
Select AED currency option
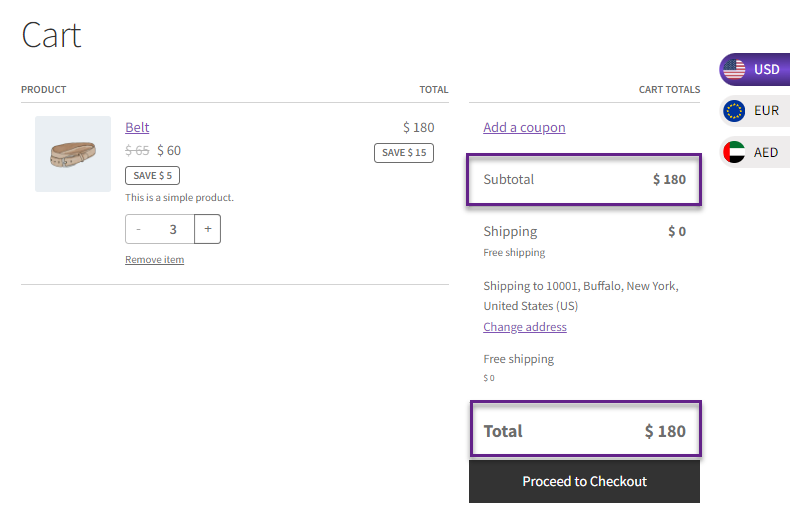click(755, 152)
